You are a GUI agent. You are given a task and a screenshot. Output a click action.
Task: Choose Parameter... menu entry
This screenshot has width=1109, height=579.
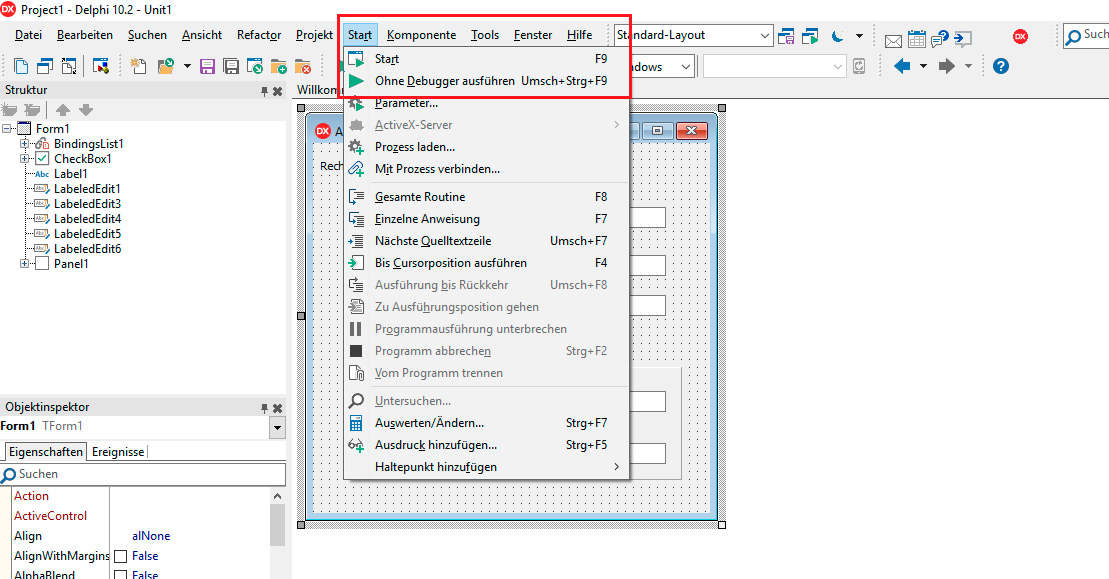(x=487, y=103)
